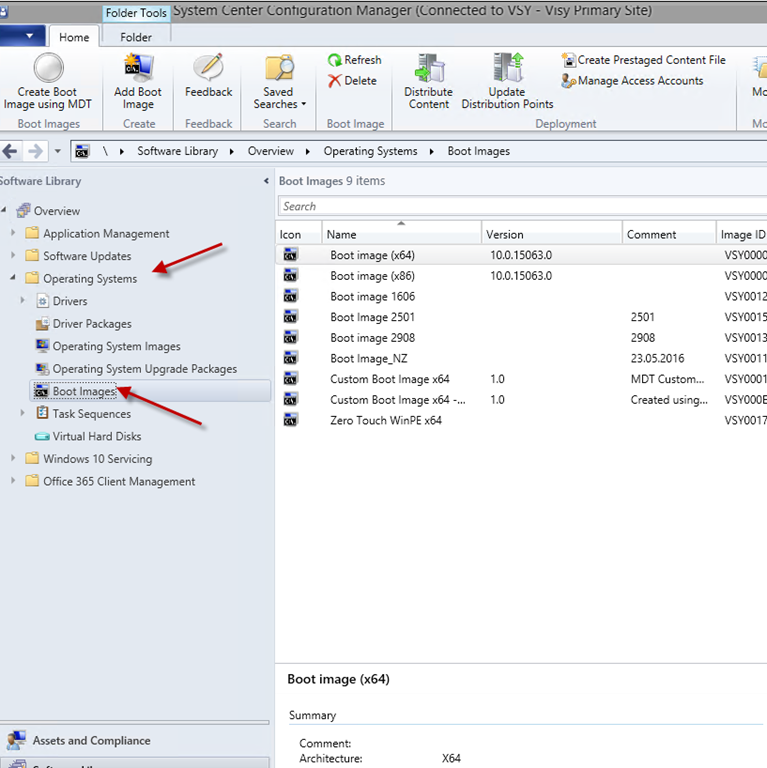Select the Home ribbon tab
767x768 pixels.
[74, 37]
